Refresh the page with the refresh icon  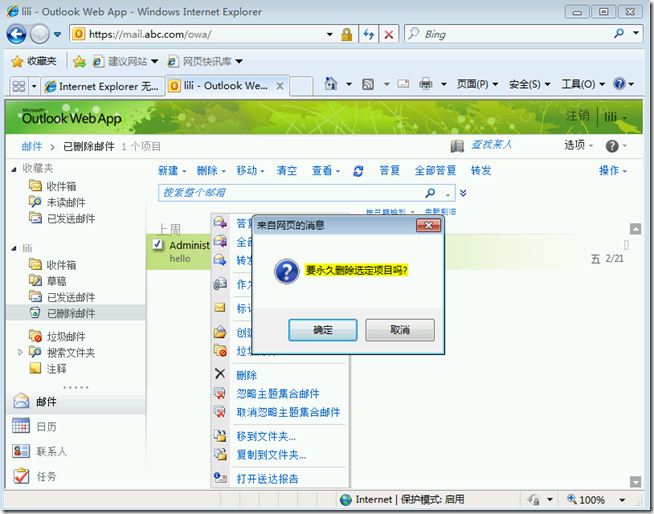point(369,34)
